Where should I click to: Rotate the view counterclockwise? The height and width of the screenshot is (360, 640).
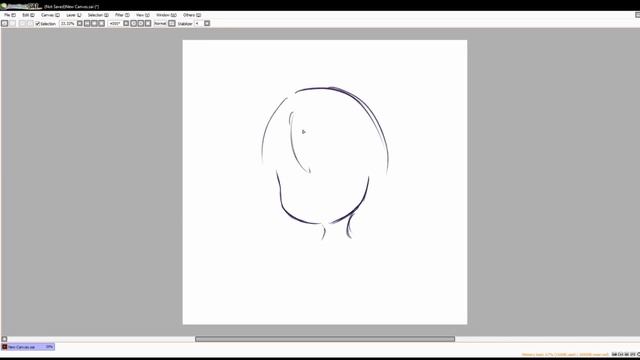click(x=133, y=24)
